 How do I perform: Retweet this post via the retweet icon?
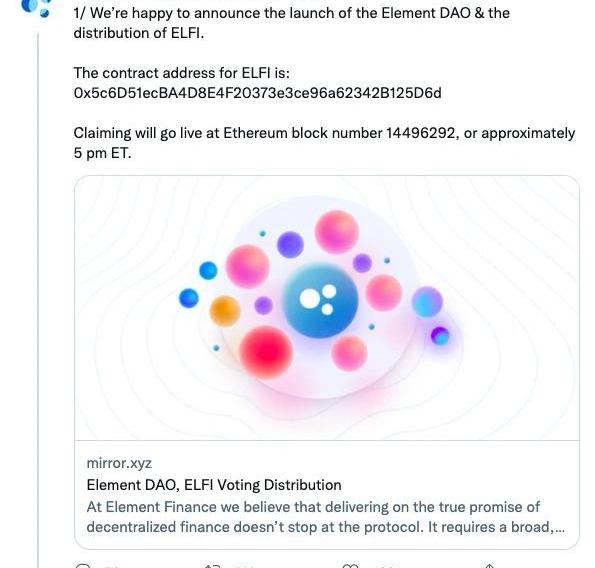click(x=212, y=566)
